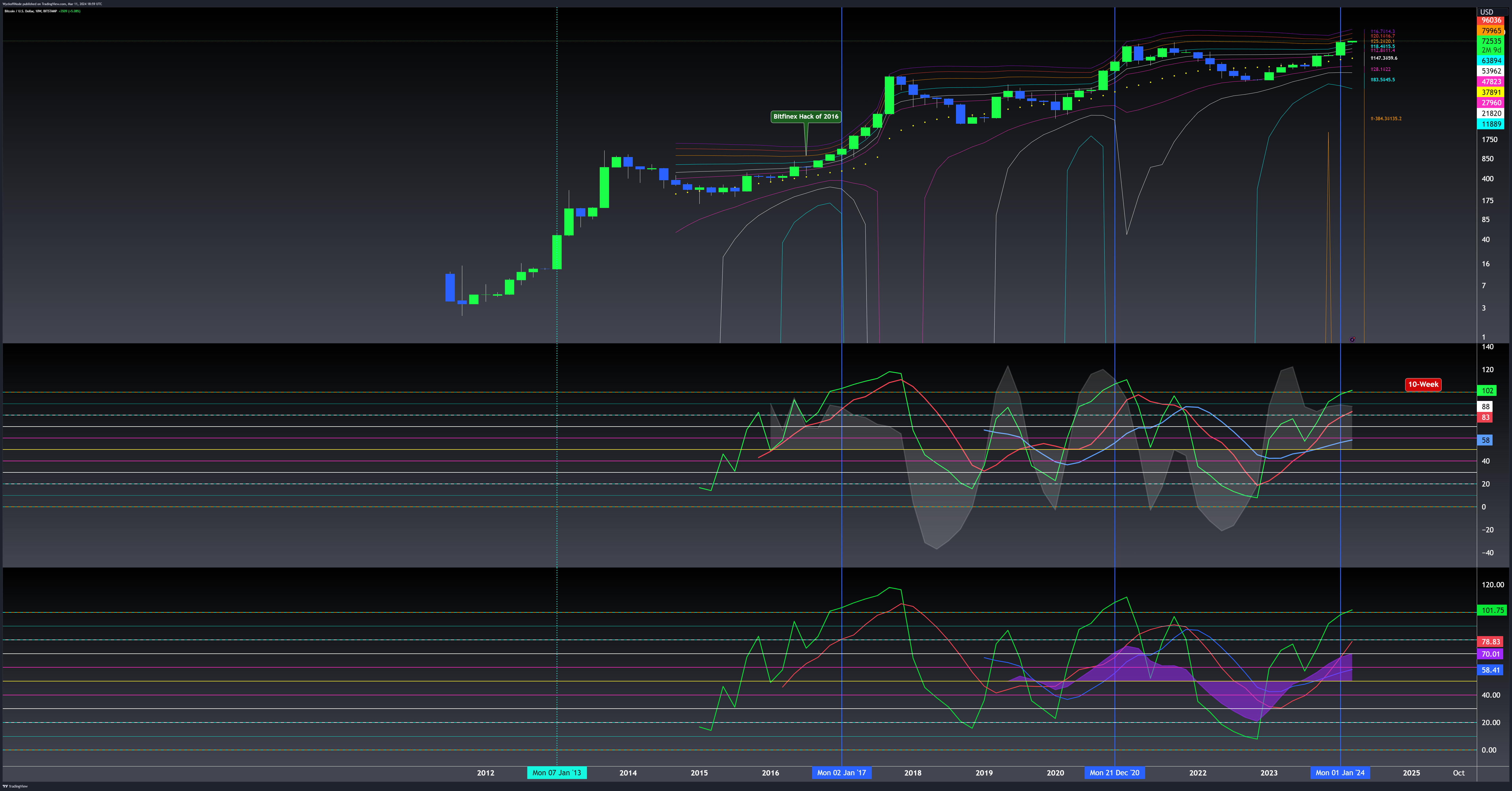Click the 'Mon 01 Jan '24' date marker
Image resolution: width=1512 pixels, height=791 pixels.
(1340, 773)
